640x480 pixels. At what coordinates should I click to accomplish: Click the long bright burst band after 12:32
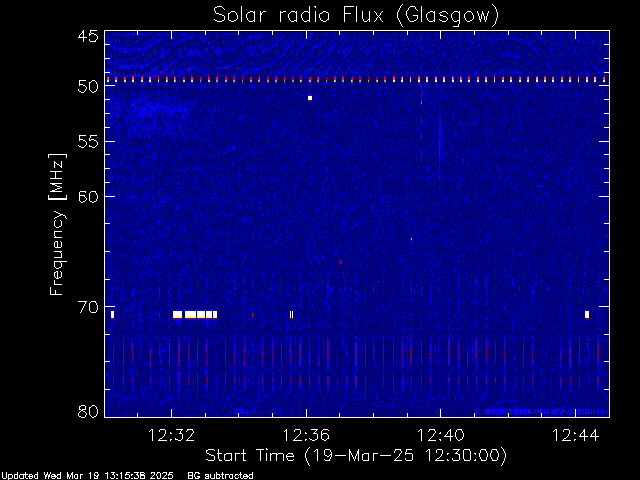click(x=195, y=315)
